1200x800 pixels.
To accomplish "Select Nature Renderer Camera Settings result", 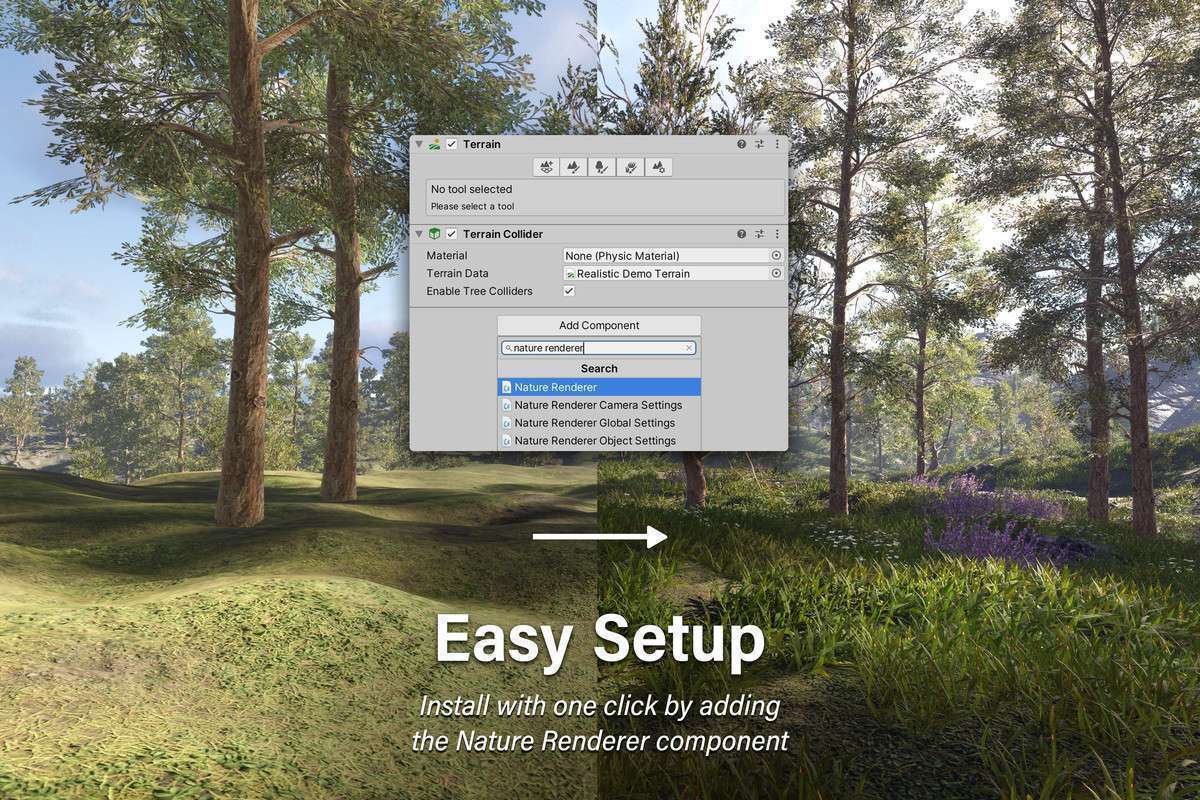I will pos(599,405).
